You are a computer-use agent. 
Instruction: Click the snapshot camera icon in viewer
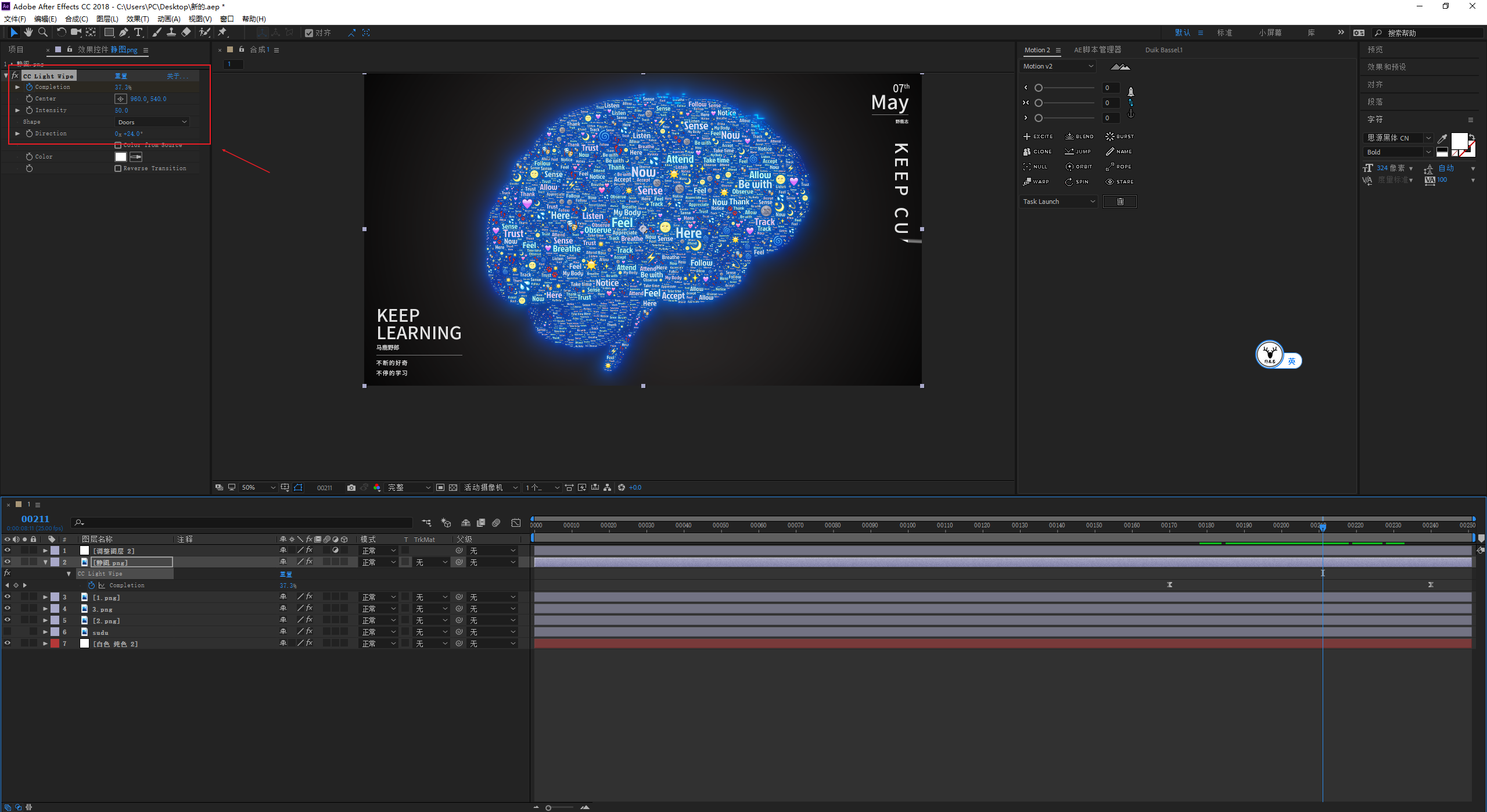point(351,487)
